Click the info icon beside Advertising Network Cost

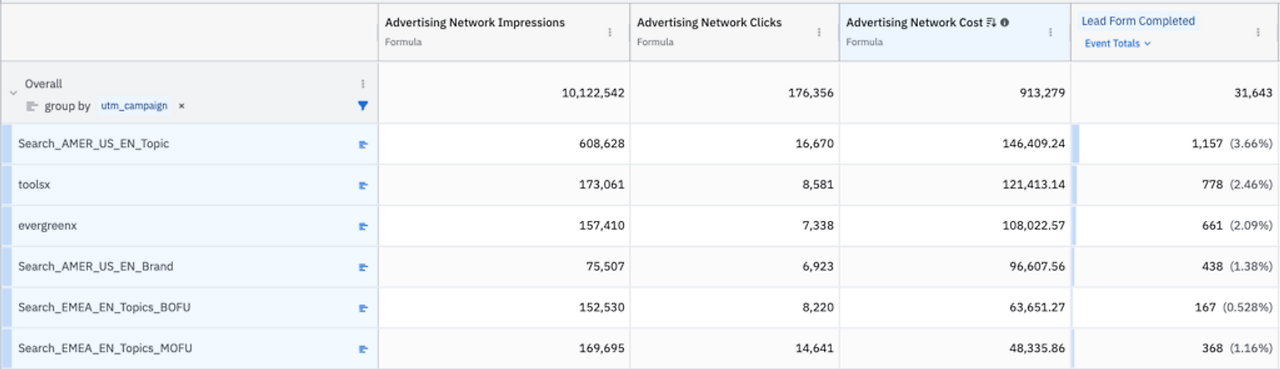click(1004, 22)
